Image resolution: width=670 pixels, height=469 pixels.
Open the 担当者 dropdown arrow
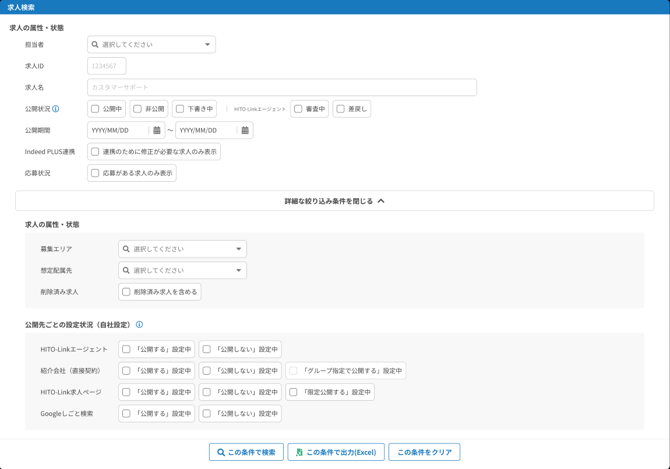[x=208, y=44]
